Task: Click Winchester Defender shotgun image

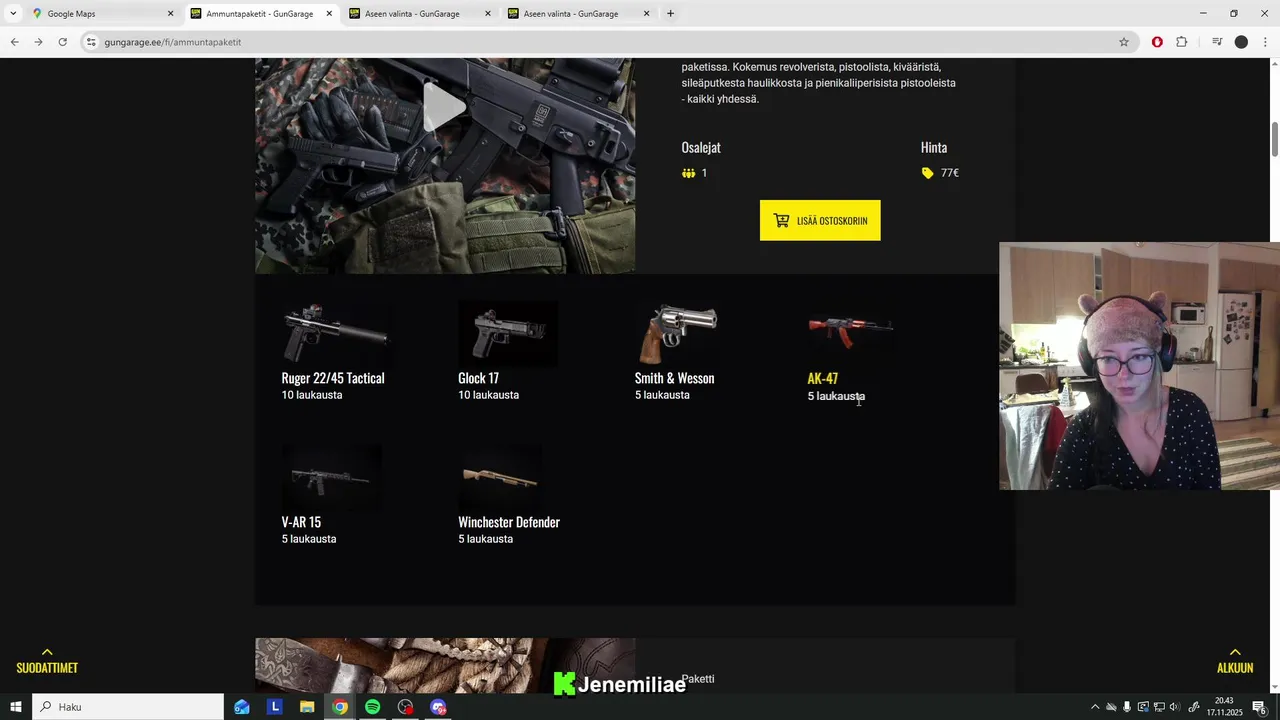Action: pos(500,478)
